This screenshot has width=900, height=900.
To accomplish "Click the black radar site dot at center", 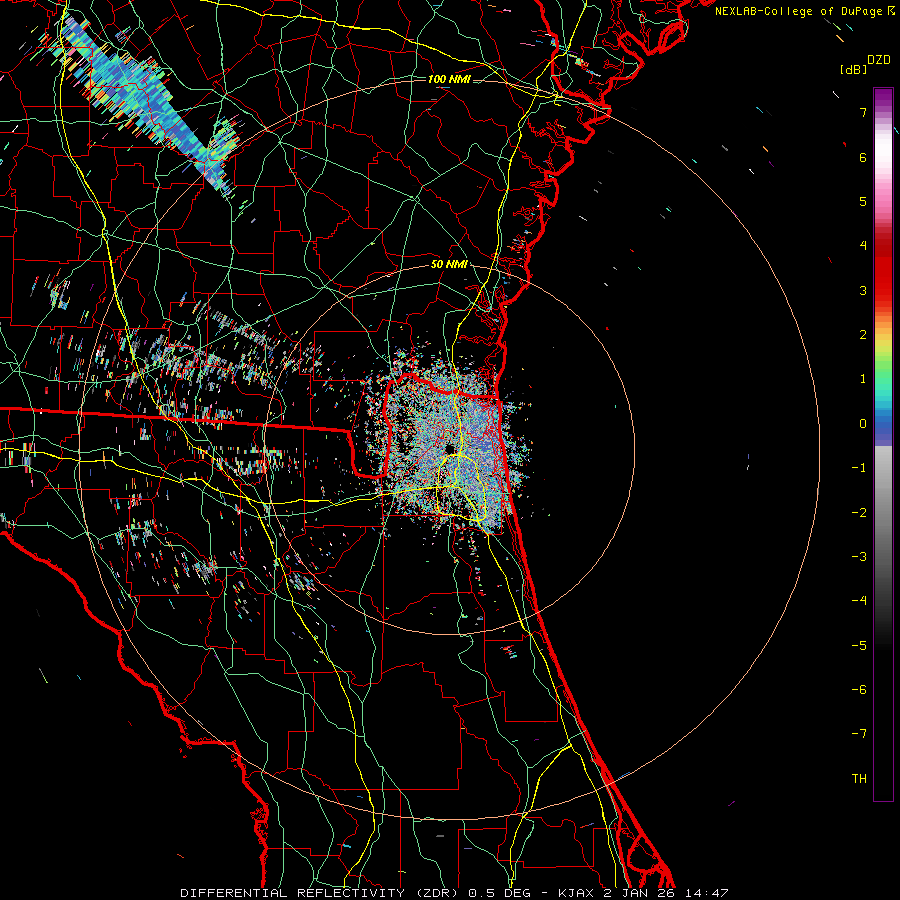I will pos(449,449).
